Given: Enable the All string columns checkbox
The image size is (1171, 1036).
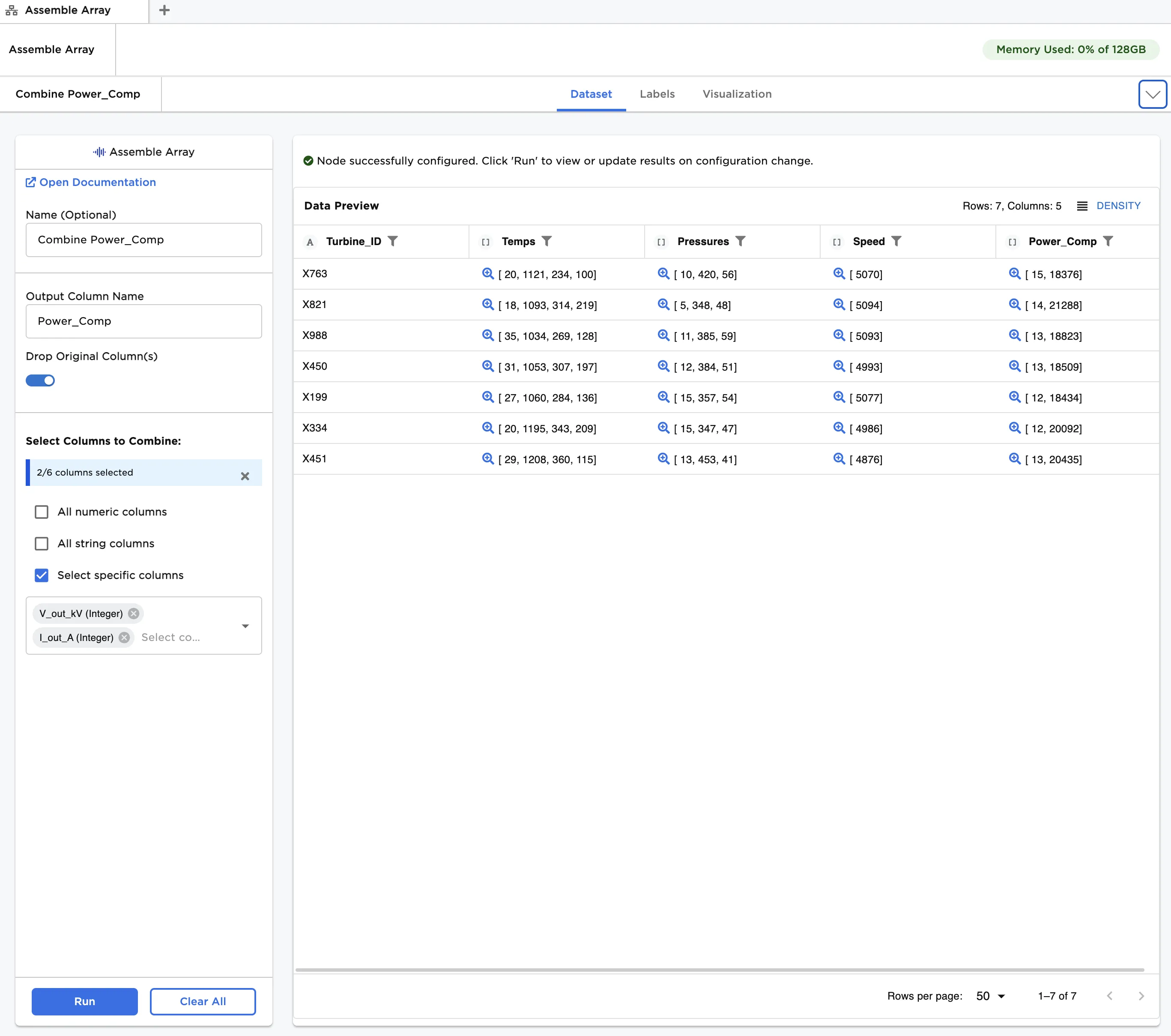Looking at the screenshot, I should coord(42,543).
